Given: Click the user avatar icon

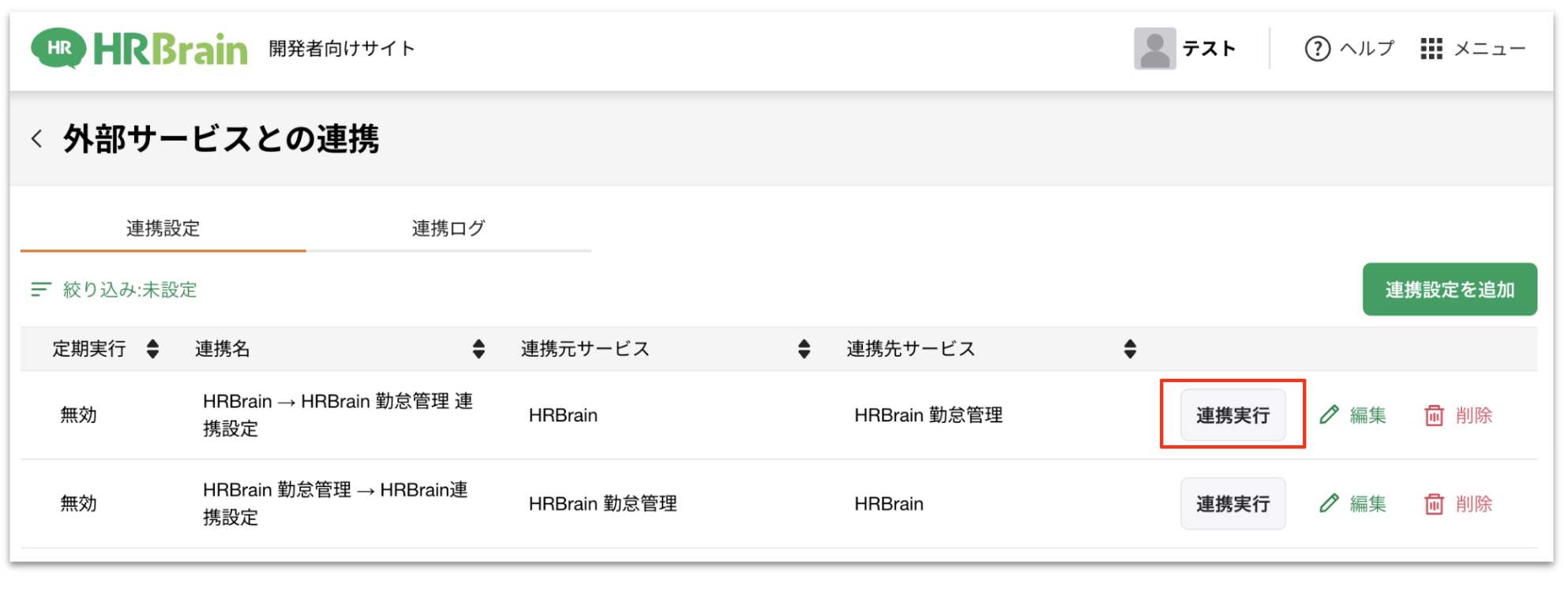Looking at the screenshot, I should click(x=1154, y=49).
